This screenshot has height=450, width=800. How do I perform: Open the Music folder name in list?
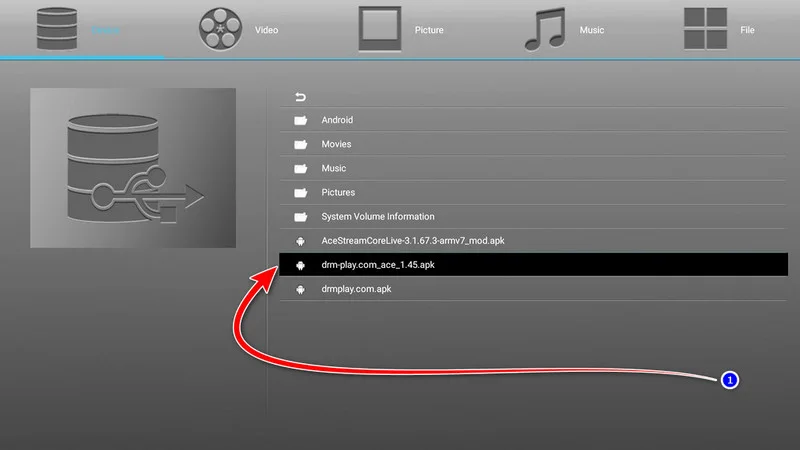(334, 168)
